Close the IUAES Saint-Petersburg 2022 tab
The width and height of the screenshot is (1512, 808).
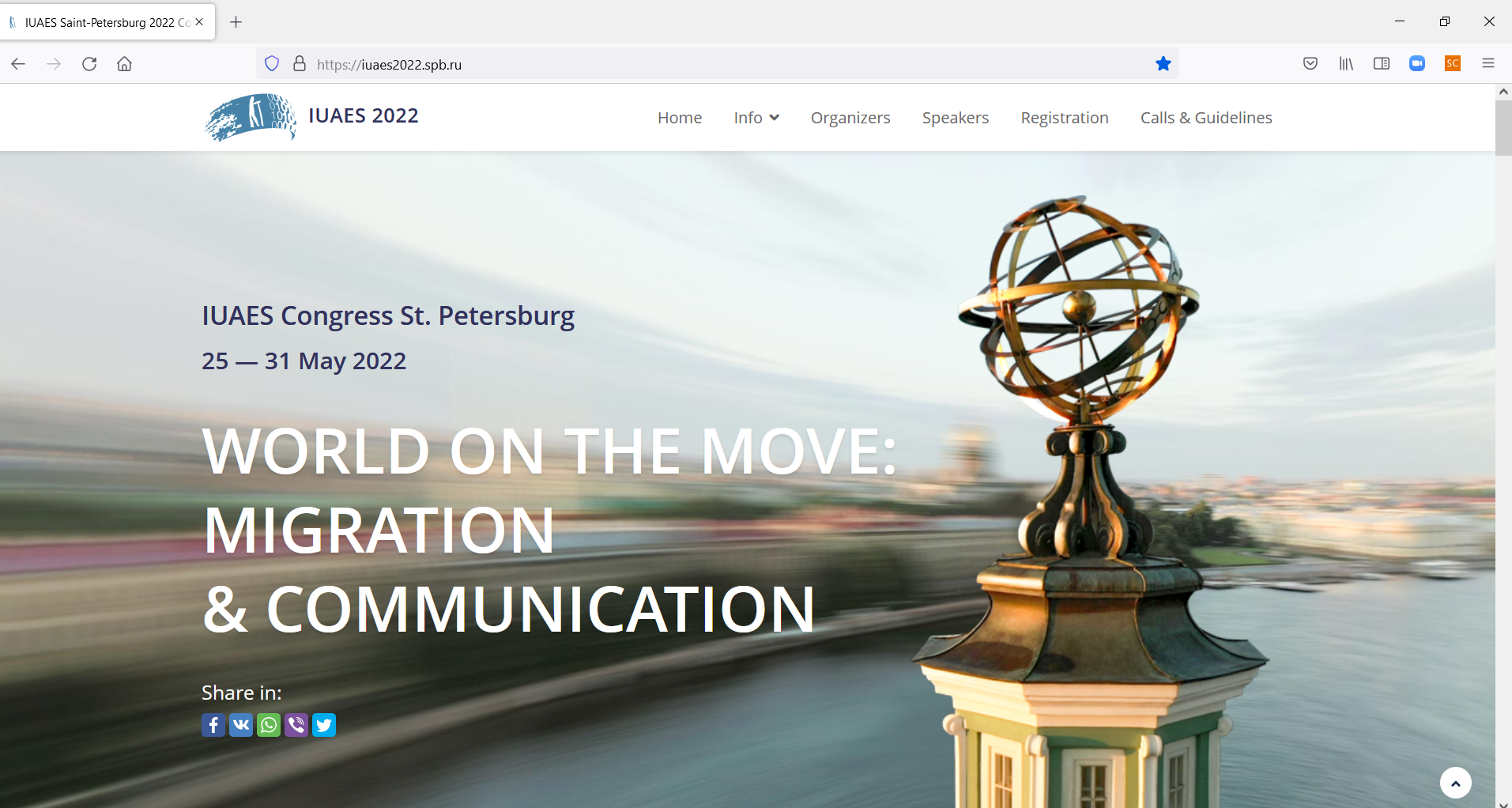click(199, 22)
